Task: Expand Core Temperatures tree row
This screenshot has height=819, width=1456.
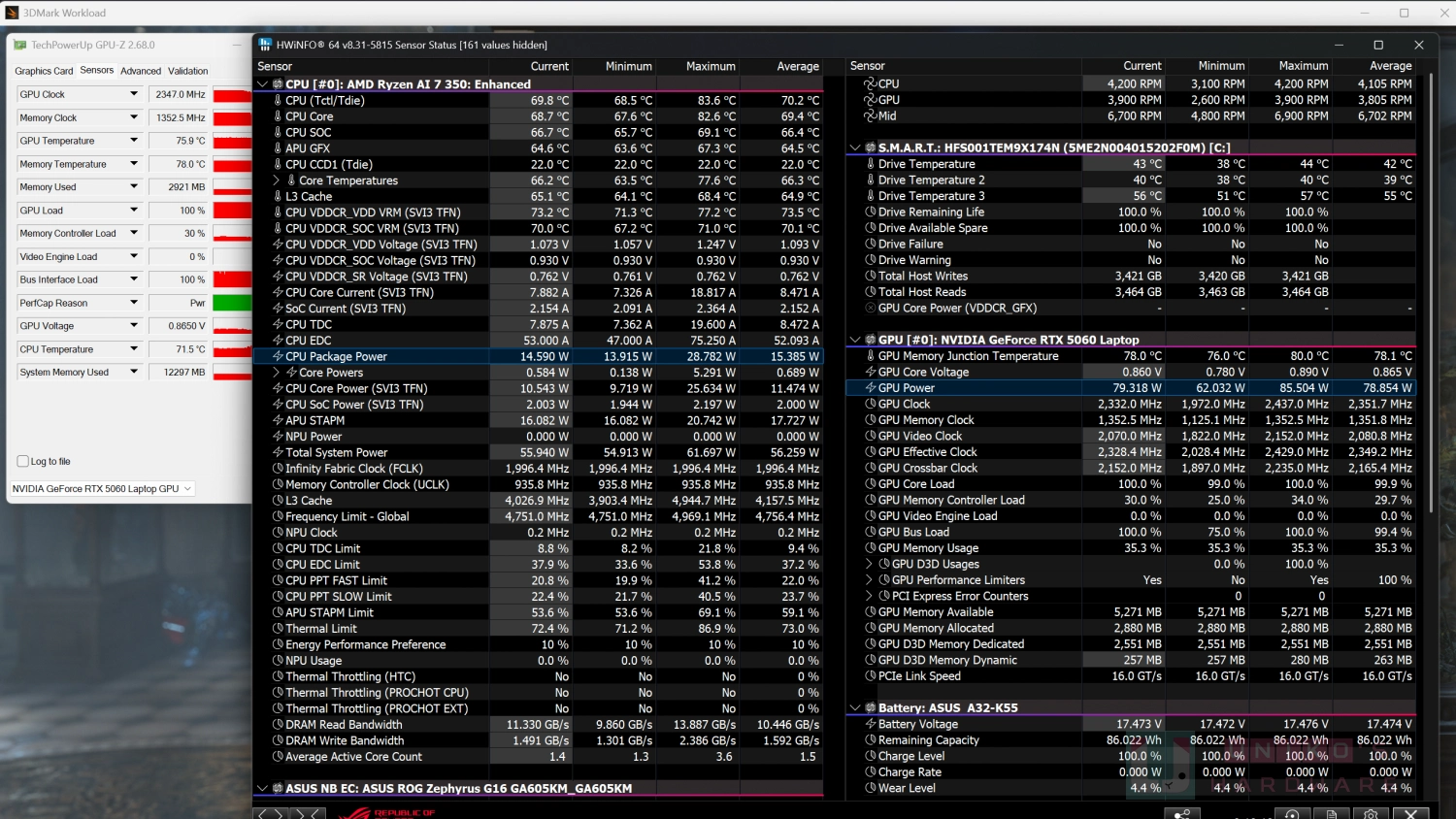Action: tap(277, 180)
